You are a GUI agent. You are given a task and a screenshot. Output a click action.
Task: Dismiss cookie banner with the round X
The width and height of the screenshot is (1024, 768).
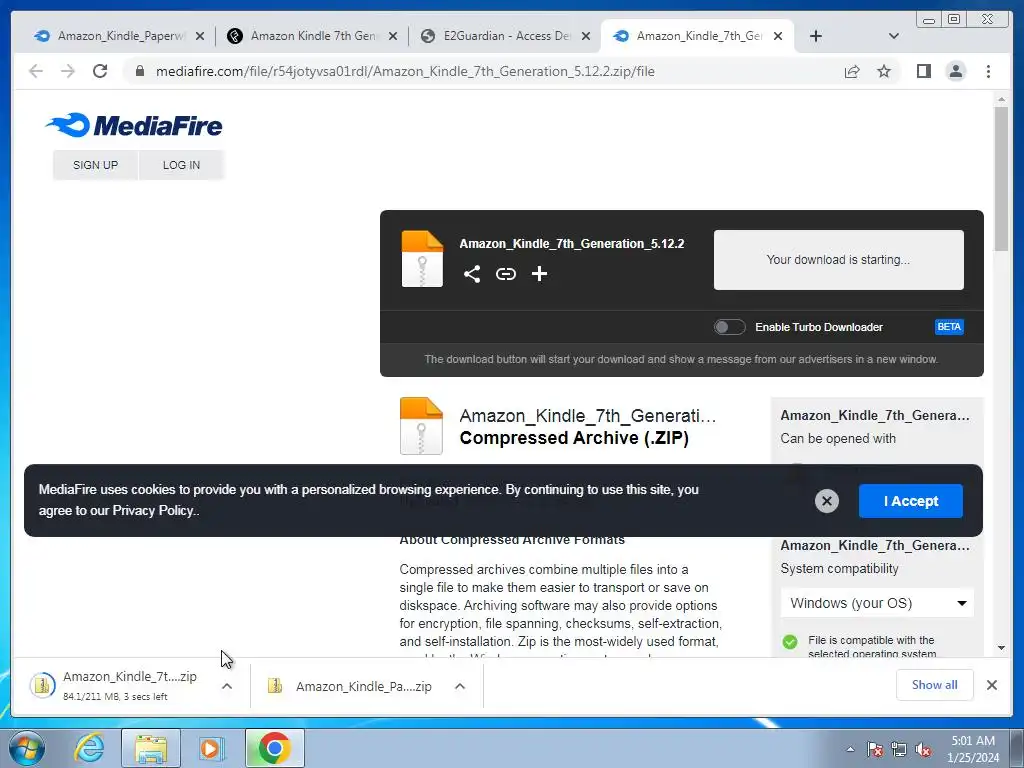827,501
